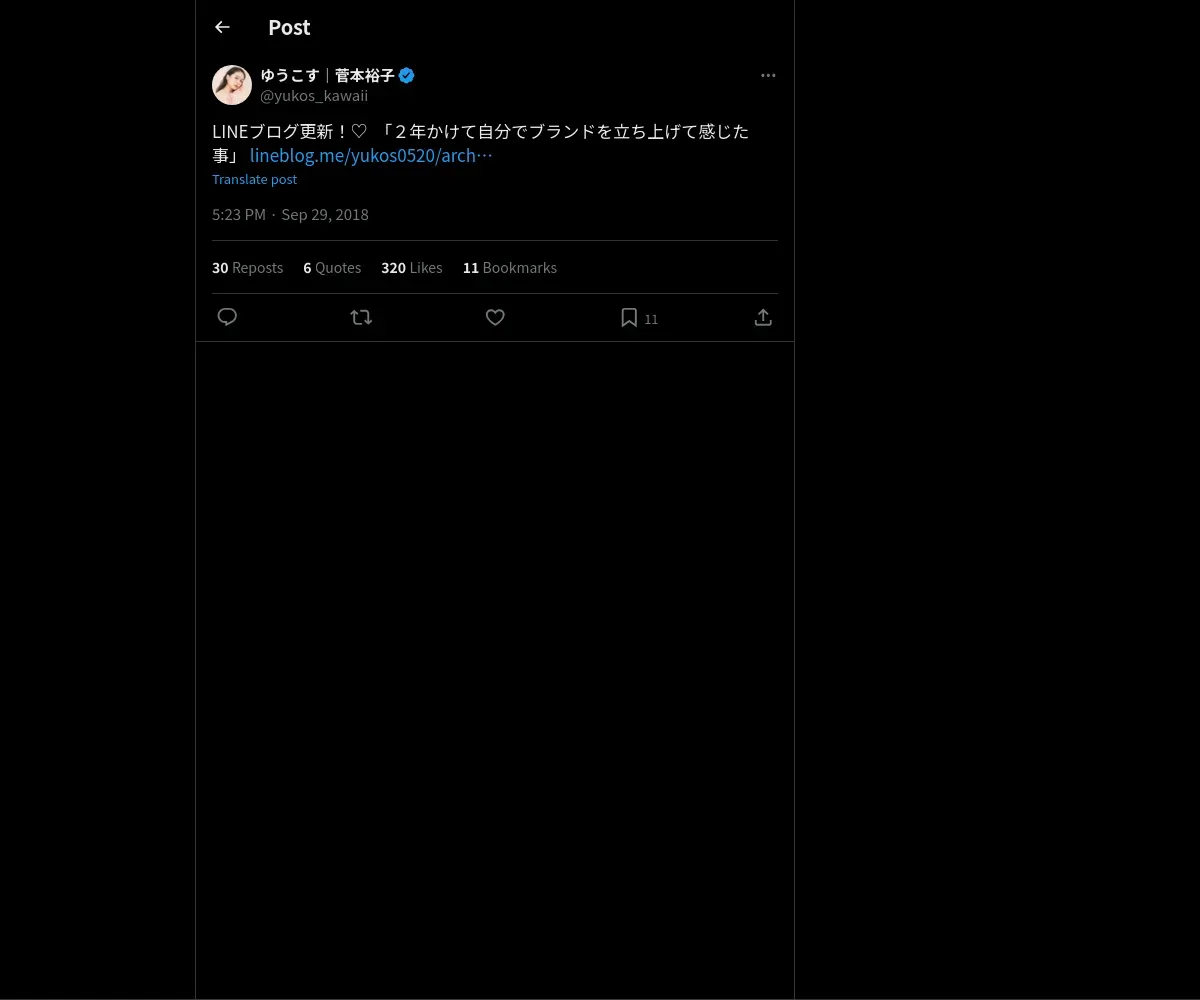
Task: Open the lineblog.me link in the post
Action: [x=371, y=156]
